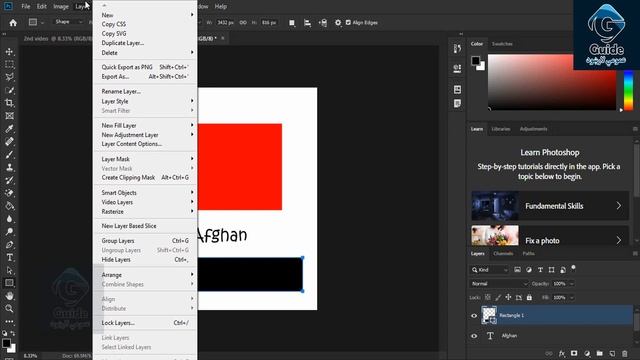Image resolution: width=640 pixels, height=360 pixels.
Task: Expand the New submenu
Action: click(145, 15)
